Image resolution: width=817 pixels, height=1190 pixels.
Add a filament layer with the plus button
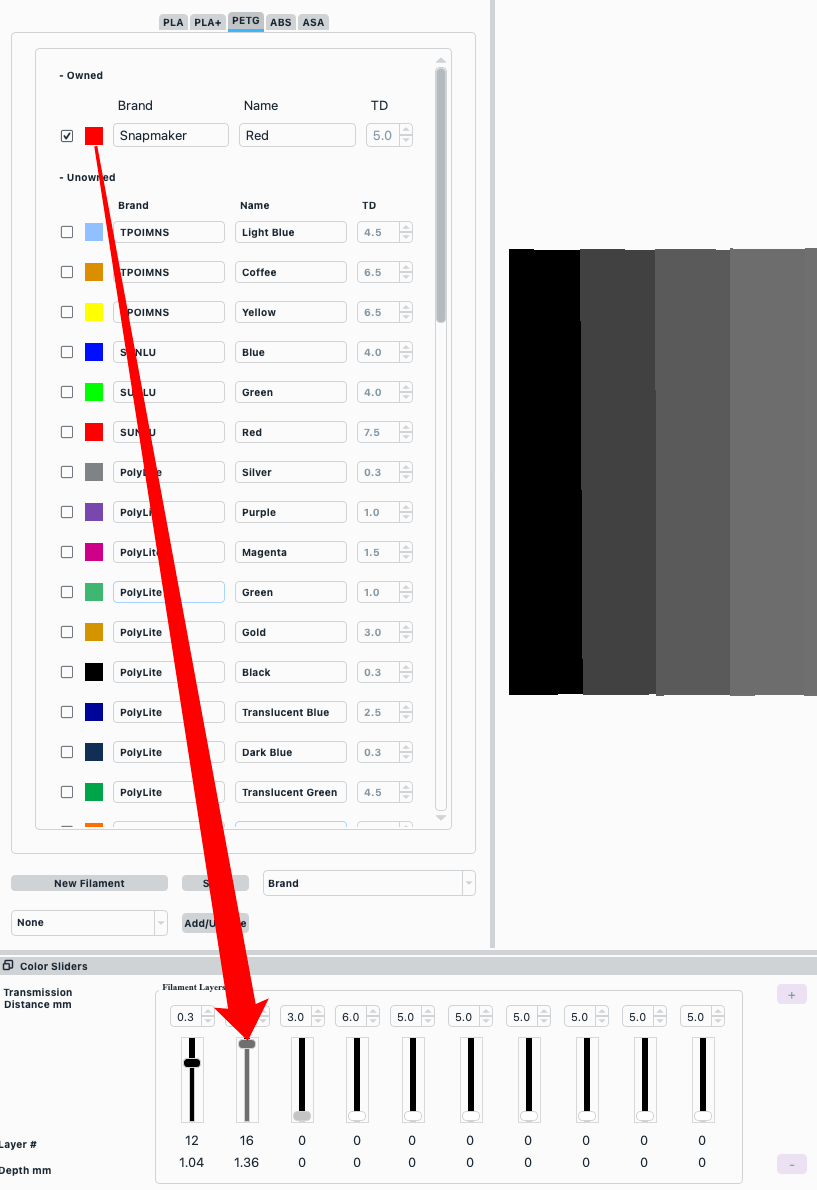[791, 993]
